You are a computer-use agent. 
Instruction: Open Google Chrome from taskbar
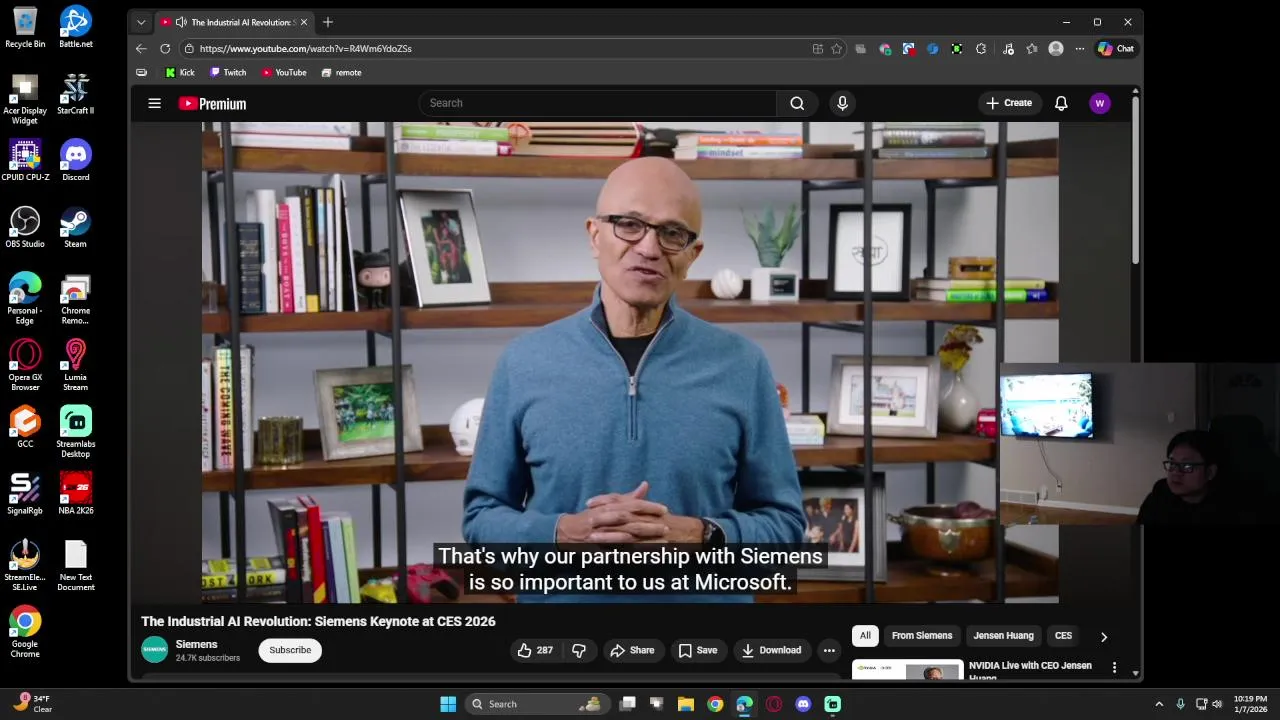(x=715, y=704)
